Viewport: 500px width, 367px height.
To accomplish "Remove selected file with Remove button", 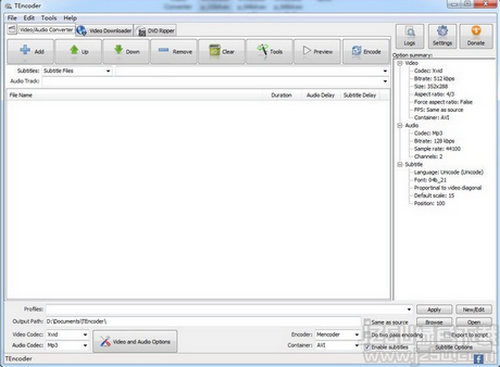I will (174, 51).
